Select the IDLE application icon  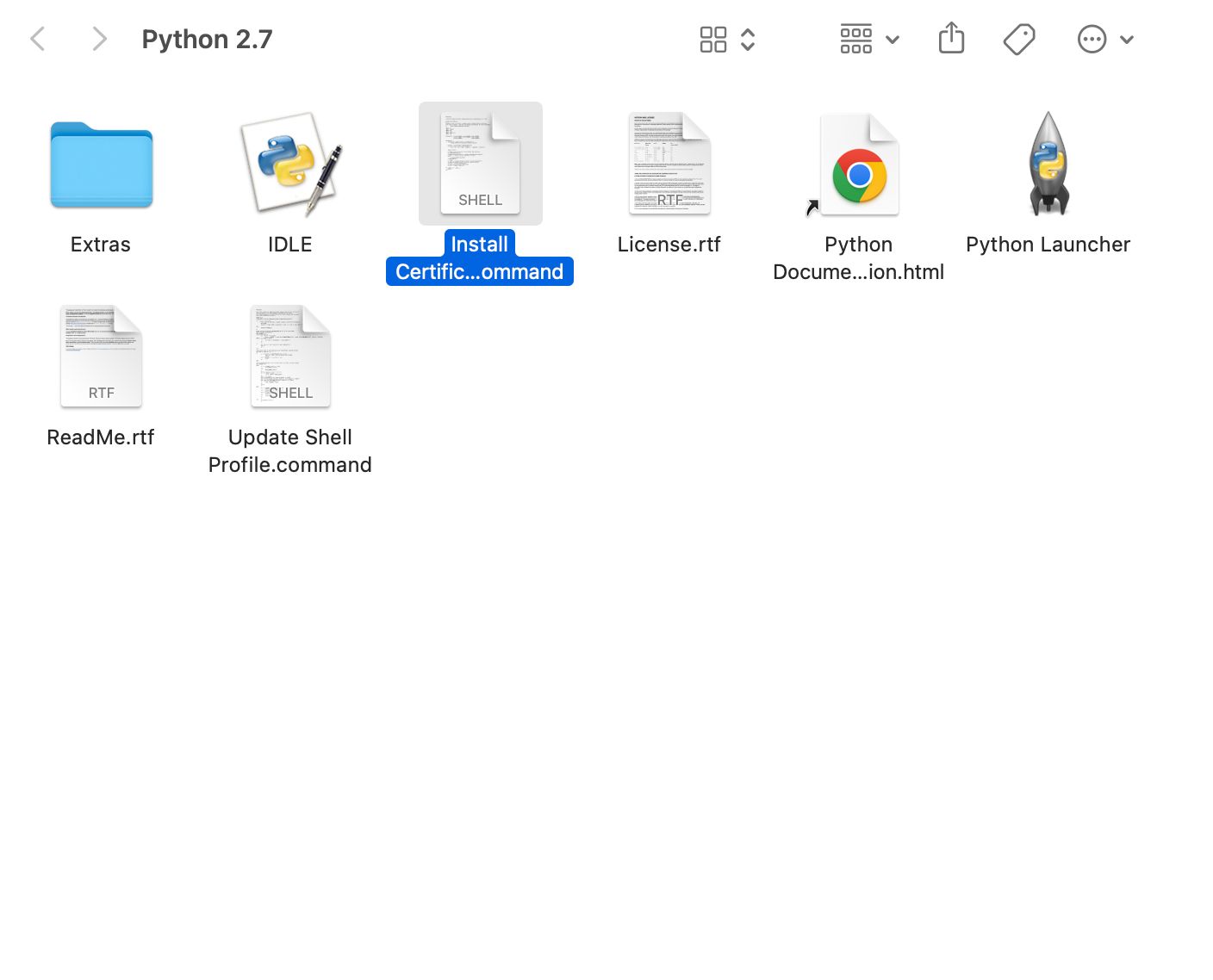(290, 164)
